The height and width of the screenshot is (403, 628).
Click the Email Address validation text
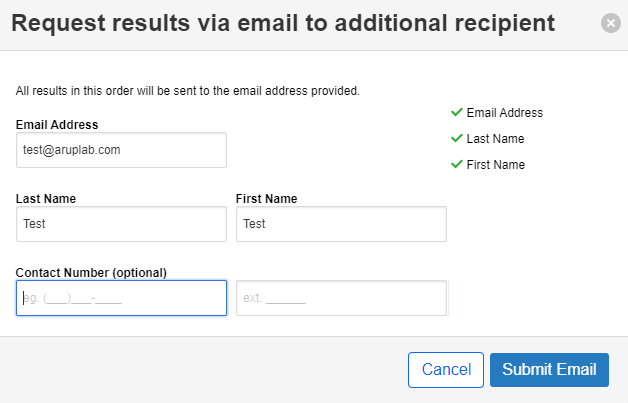[504, 113]
